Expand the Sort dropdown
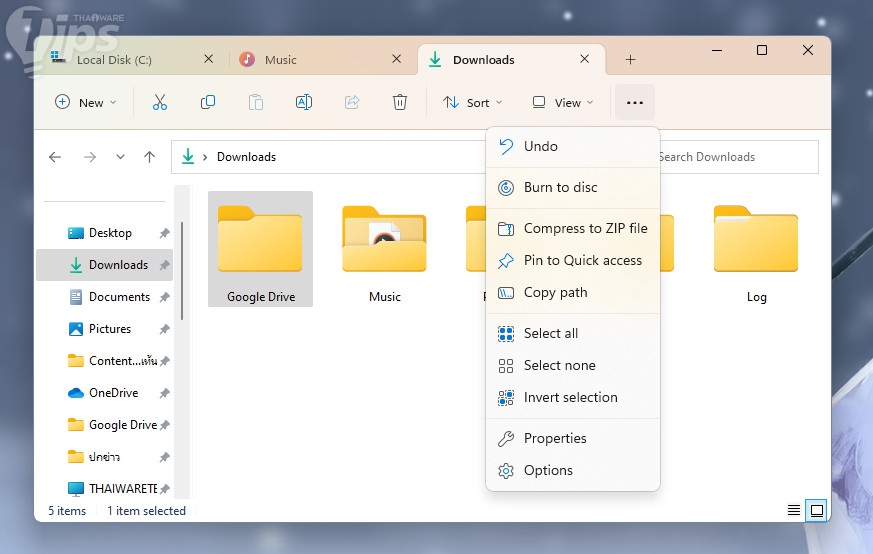 click(x=473, y=102)
